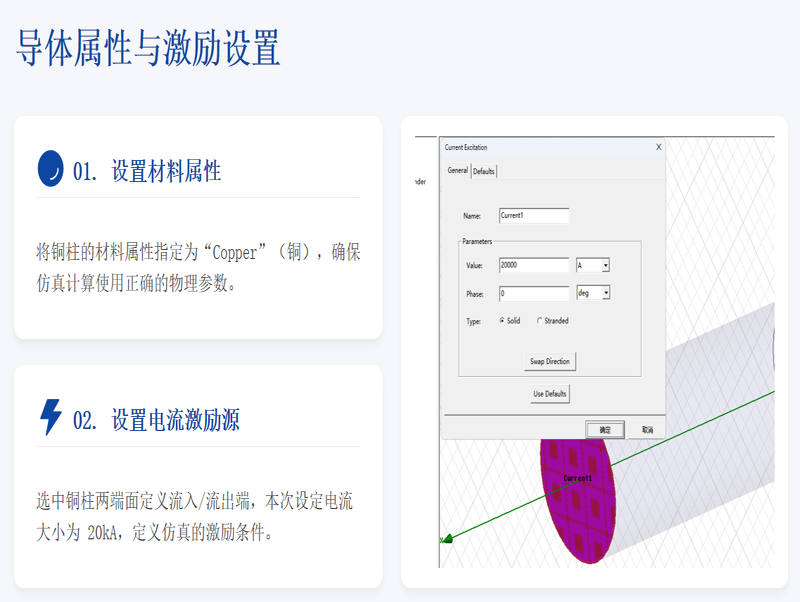Select the Solid type radio button
800x602 pixels.
502,321
